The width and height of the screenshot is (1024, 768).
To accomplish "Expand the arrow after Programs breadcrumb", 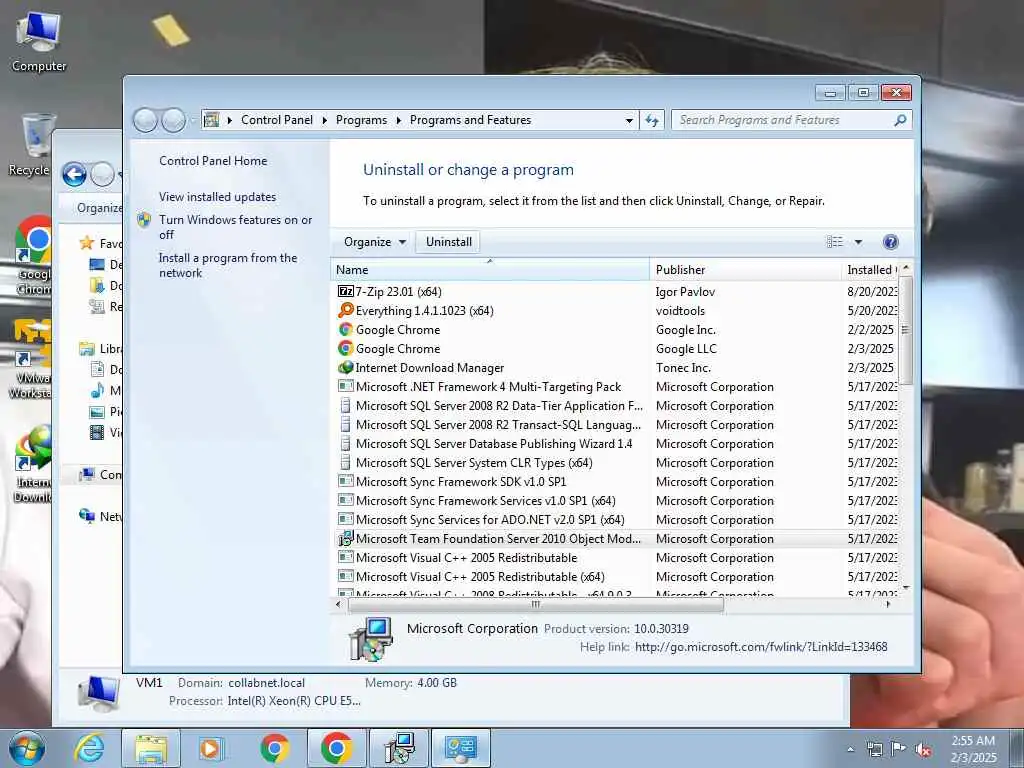I will (398, 120).
